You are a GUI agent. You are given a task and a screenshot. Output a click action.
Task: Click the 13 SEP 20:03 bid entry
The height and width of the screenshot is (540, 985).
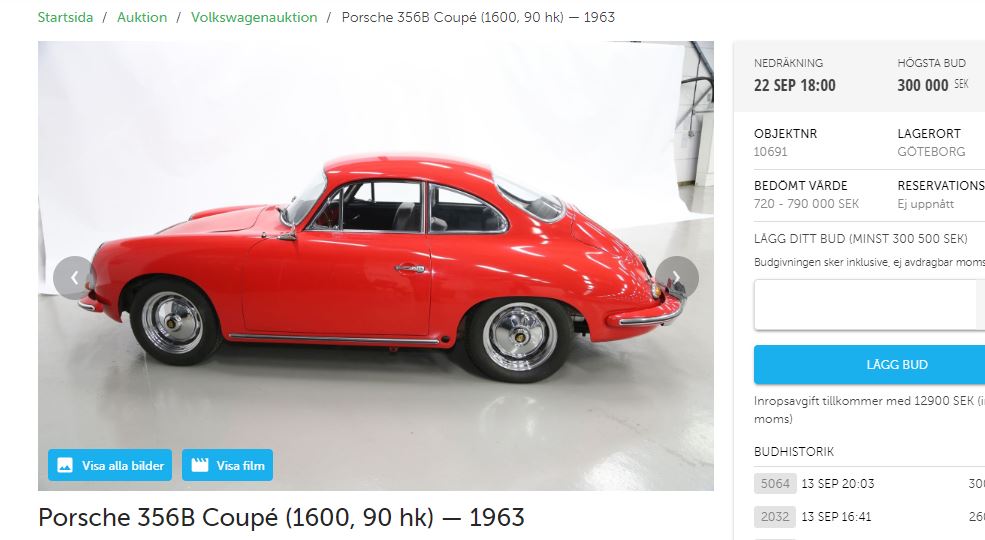[838, 483]
